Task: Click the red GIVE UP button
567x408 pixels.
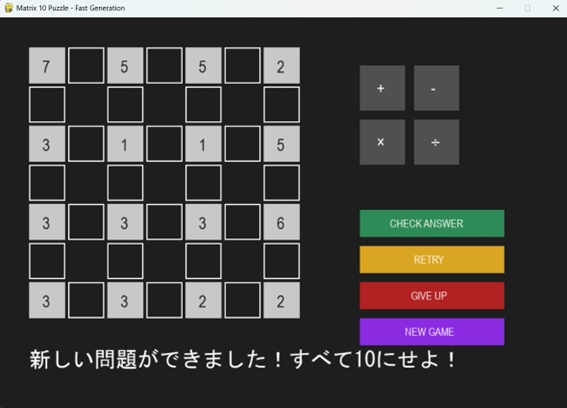Action: point(432,296)
